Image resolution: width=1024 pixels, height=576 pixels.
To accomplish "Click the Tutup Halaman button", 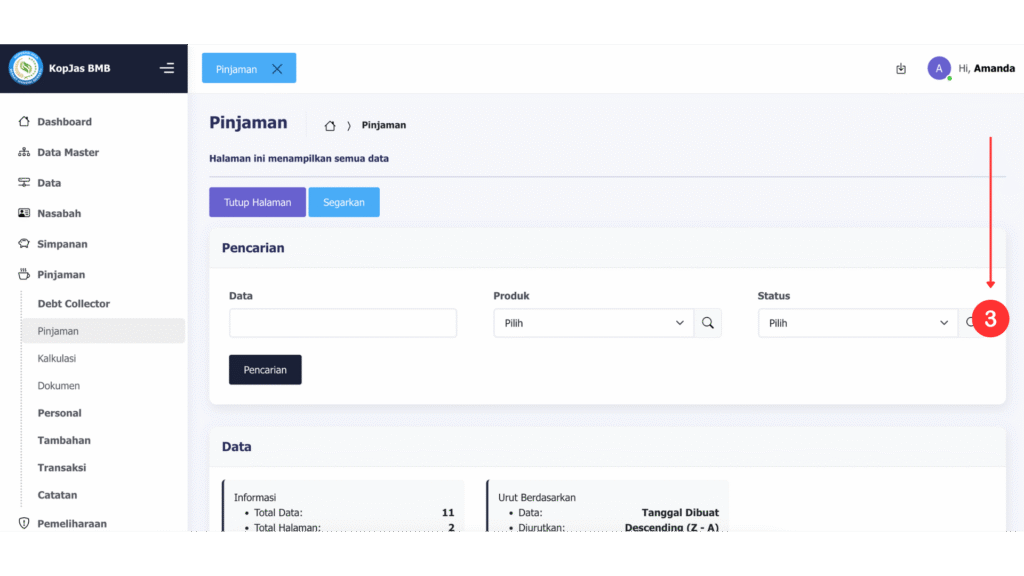I will click(x=257, y=202).
